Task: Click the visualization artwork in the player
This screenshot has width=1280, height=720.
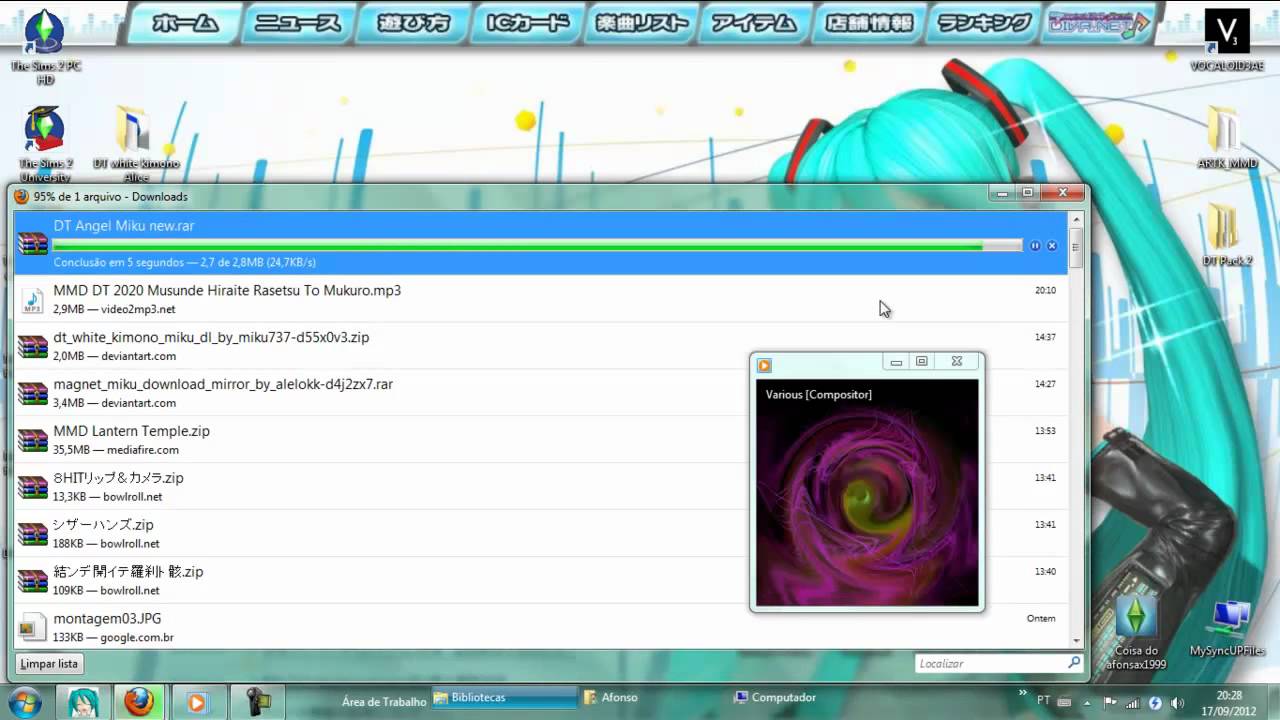Action: pyautogui.click(x=867, y=492)
